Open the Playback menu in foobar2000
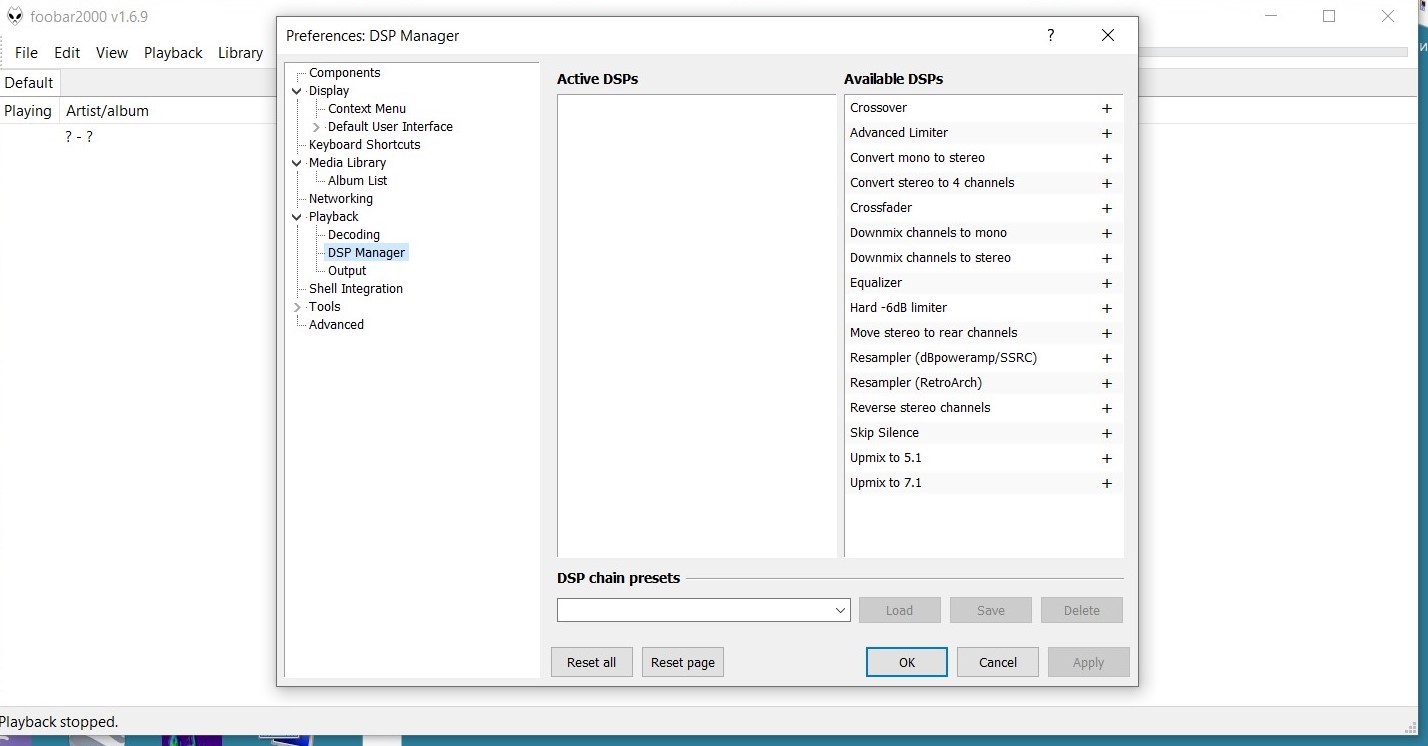This screenshot has height=746, width=1428. (173, 53)
